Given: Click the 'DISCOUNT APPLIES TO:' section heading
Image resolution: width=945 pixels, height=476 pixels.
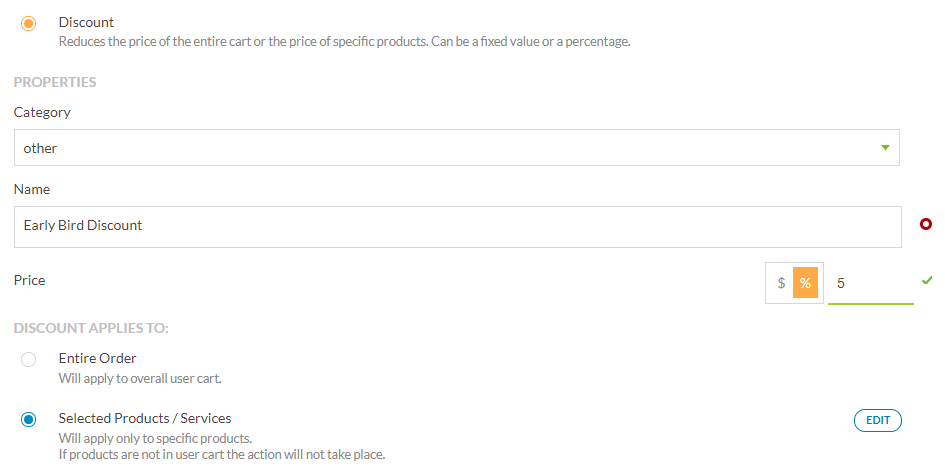Looking at the screenshot, I should (91, 328).
